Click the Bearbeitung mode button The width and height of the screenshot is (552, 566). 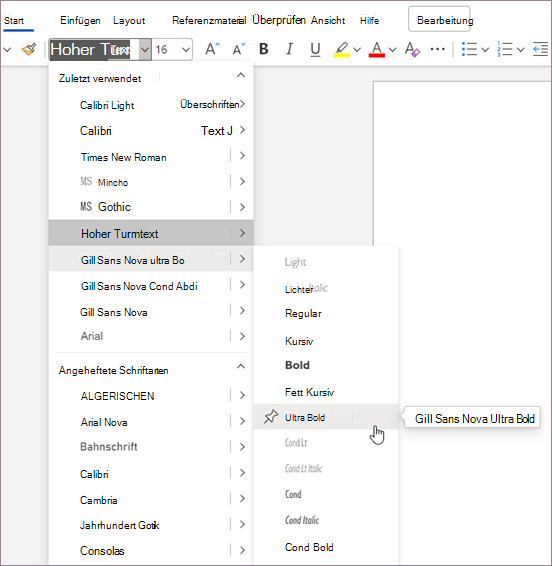[x=439, y=19]
